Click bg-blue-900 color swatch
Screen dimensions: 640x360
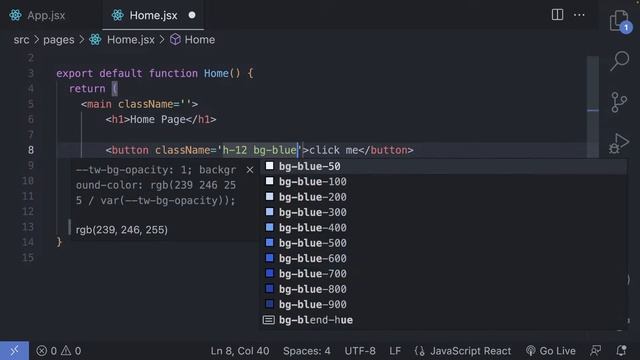(x=269, y=304)
